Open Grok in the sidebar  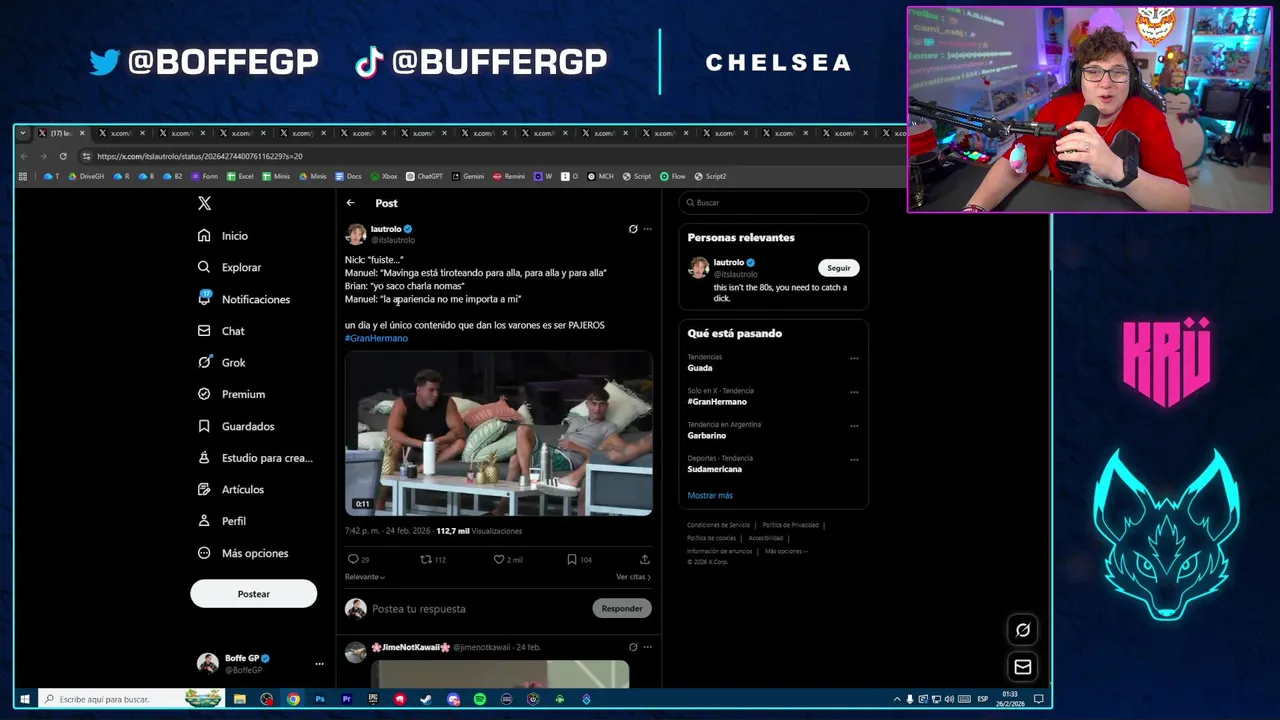[x=221, y=362]
